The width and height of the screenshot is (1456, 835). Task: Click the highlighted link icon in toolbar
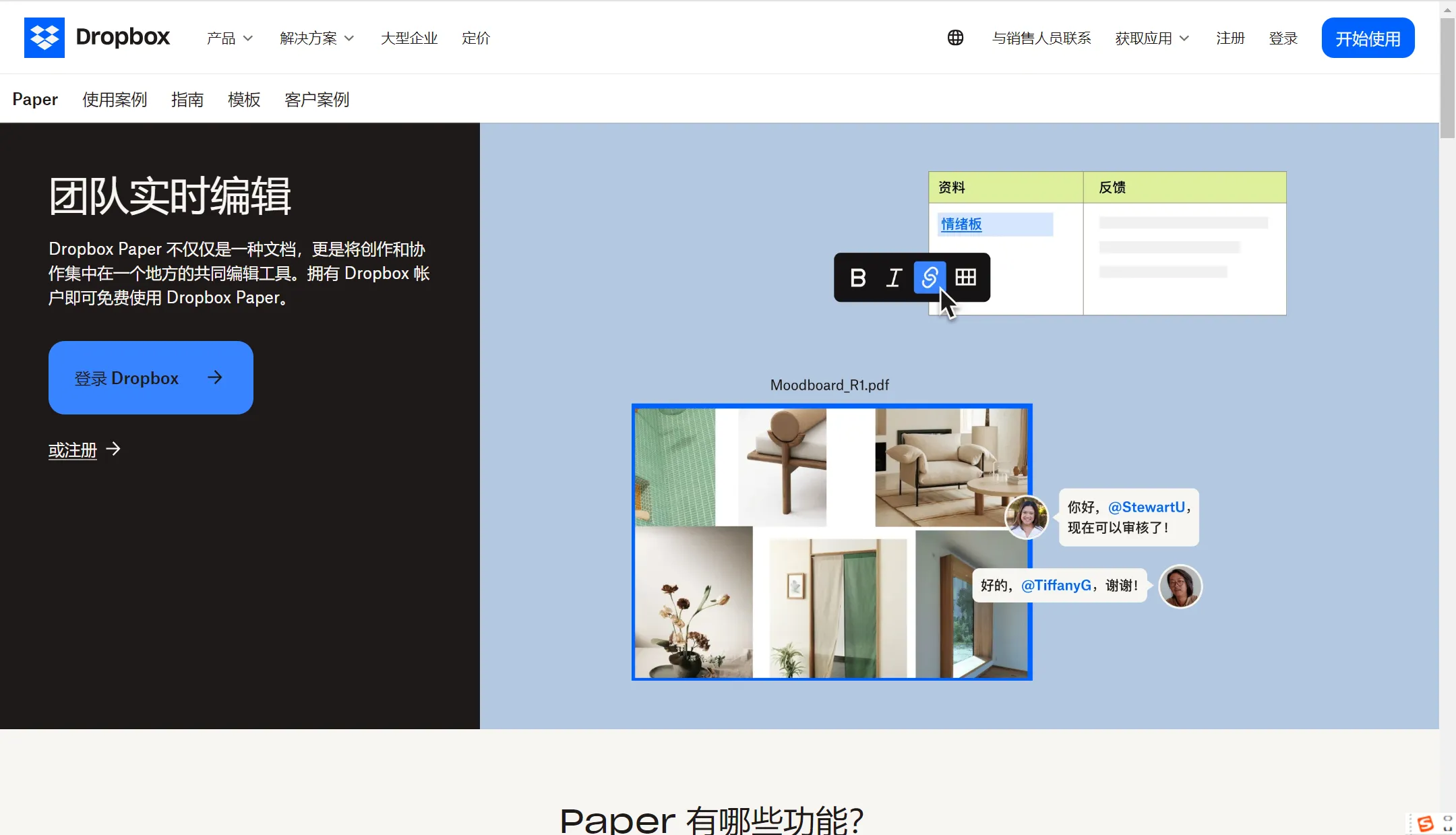(x=930, y=278)
